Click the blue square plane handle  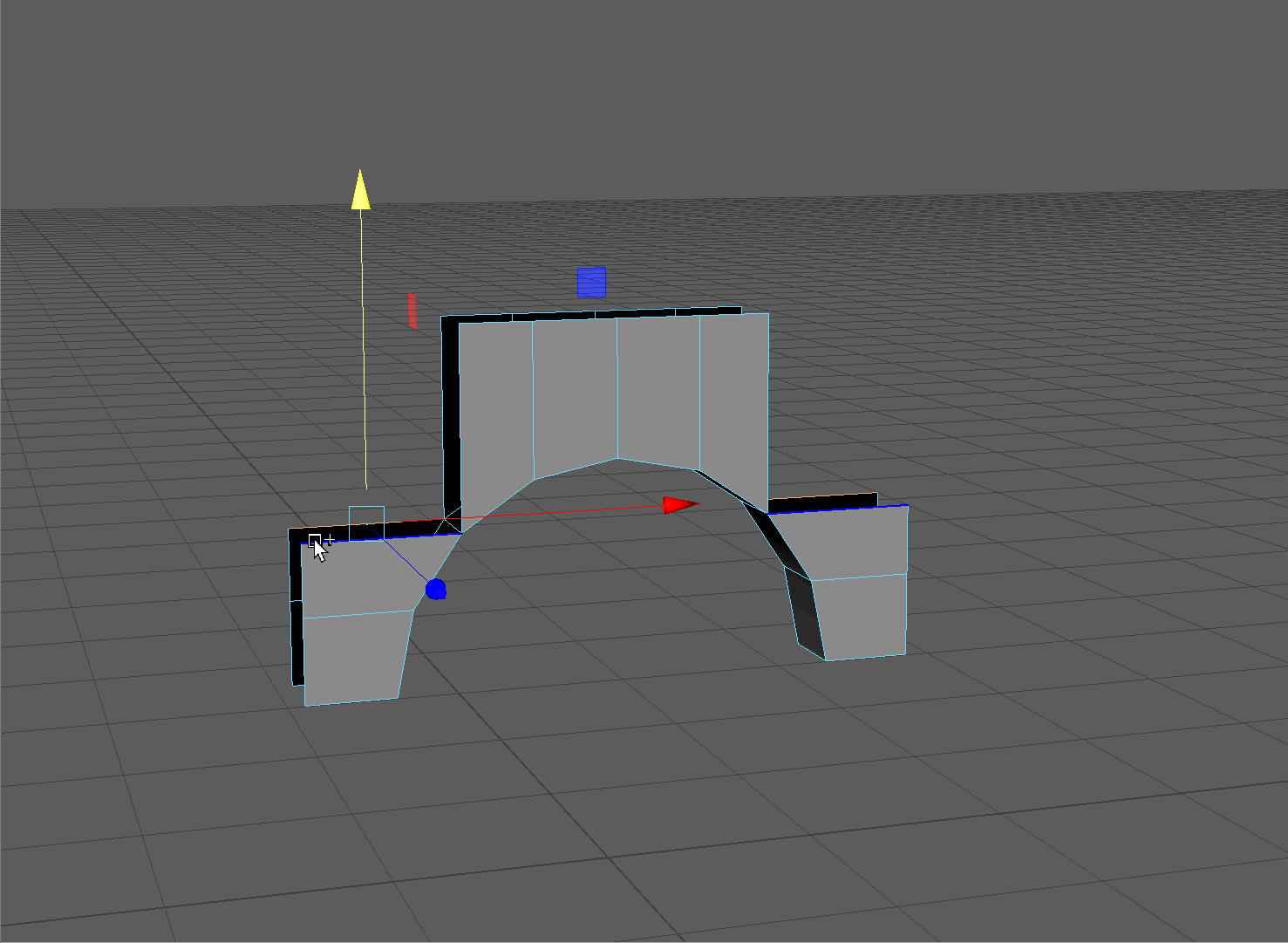coord(591,283)
